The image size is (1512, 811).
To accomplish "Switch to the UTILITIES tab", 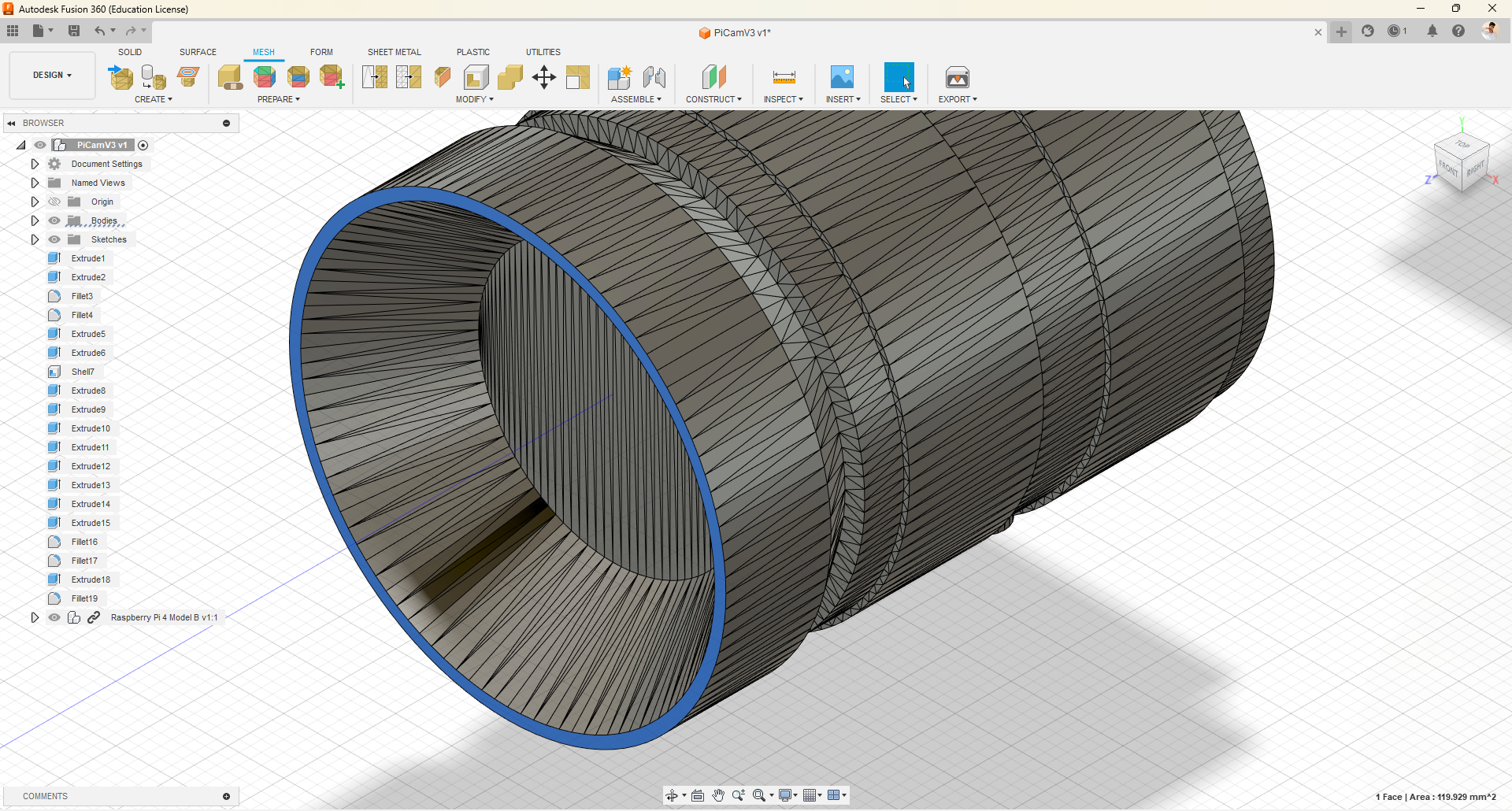I will 543,52.
